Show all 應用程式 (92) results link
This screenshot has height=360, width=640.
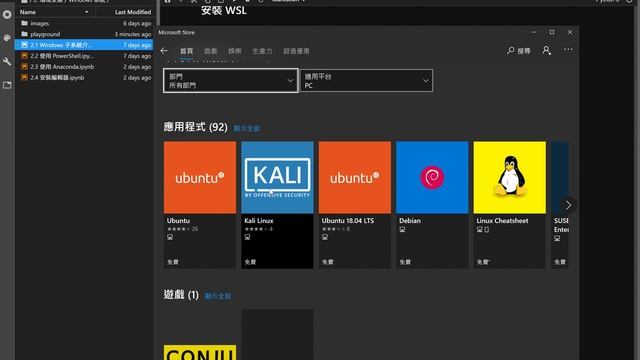(247, 128)
